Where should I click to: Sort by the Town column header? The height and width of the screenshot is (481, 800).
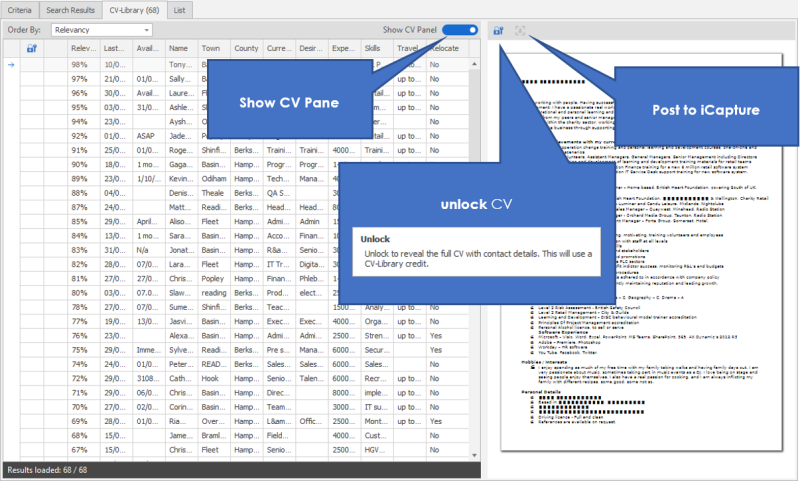(212, 48)
